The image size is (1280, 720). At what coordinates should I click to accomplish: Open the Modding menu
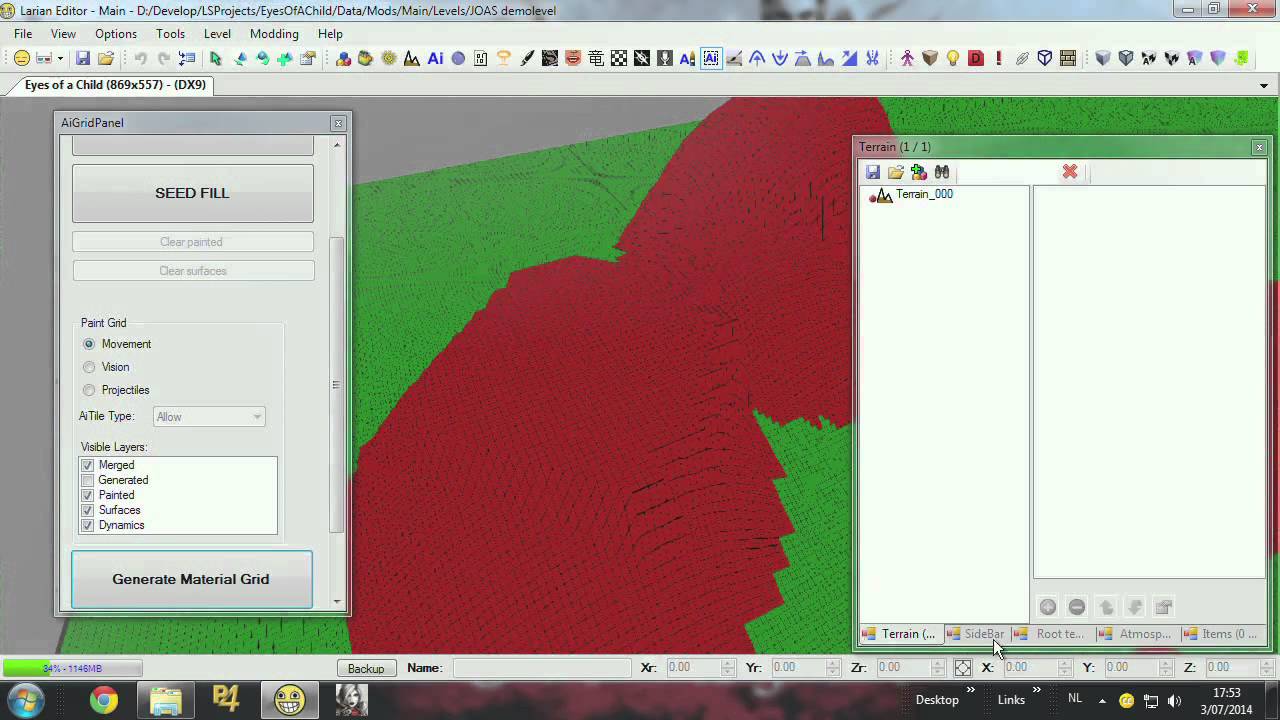[274, 33]
